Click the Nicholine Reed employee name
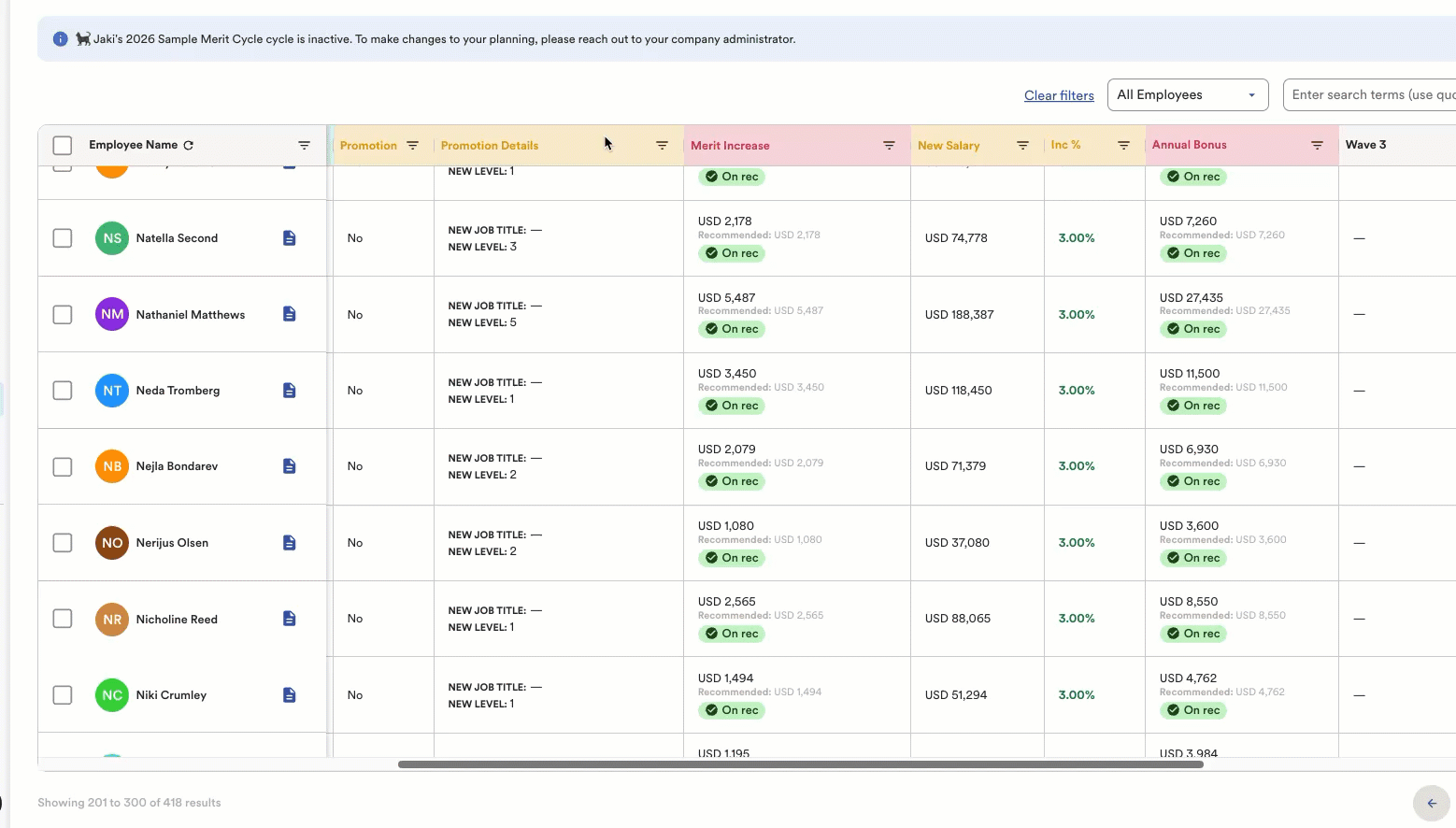The width and height of the screenshot is (1456, 828). 177,620
